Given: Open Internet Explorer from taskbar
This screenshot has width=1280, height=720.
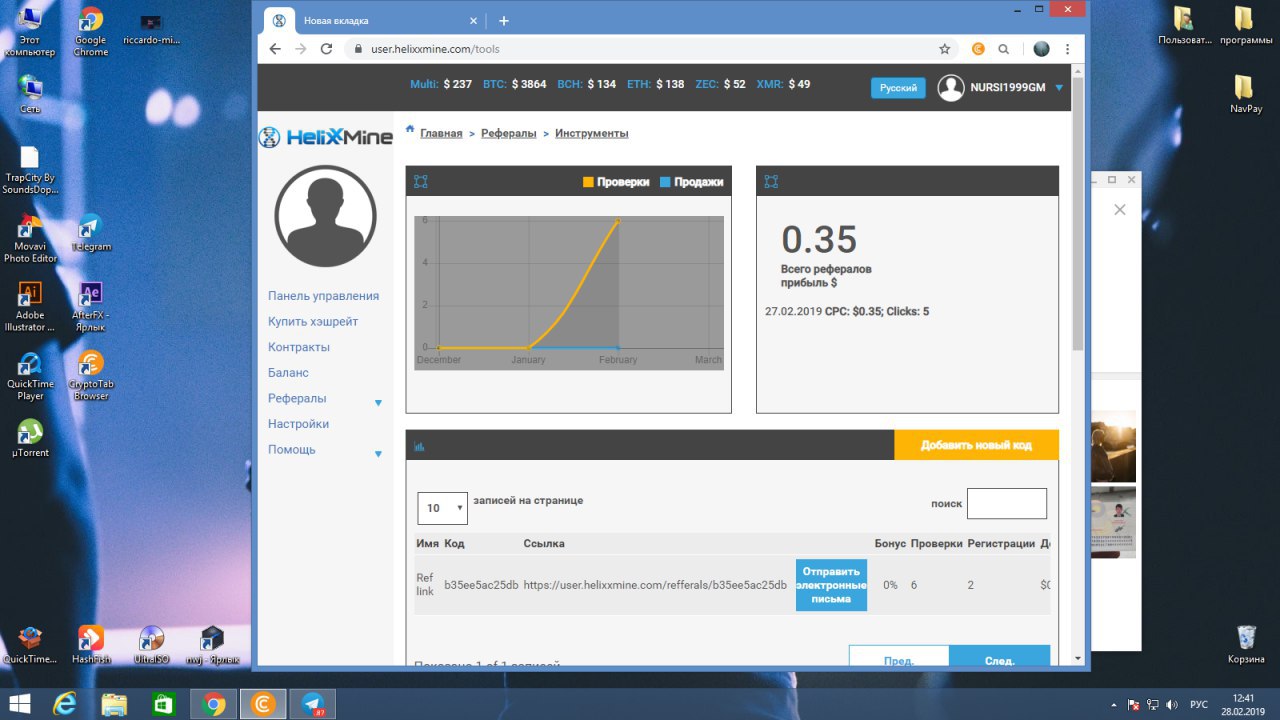Looking at the screenshot, I should click(x=67, y=704).
